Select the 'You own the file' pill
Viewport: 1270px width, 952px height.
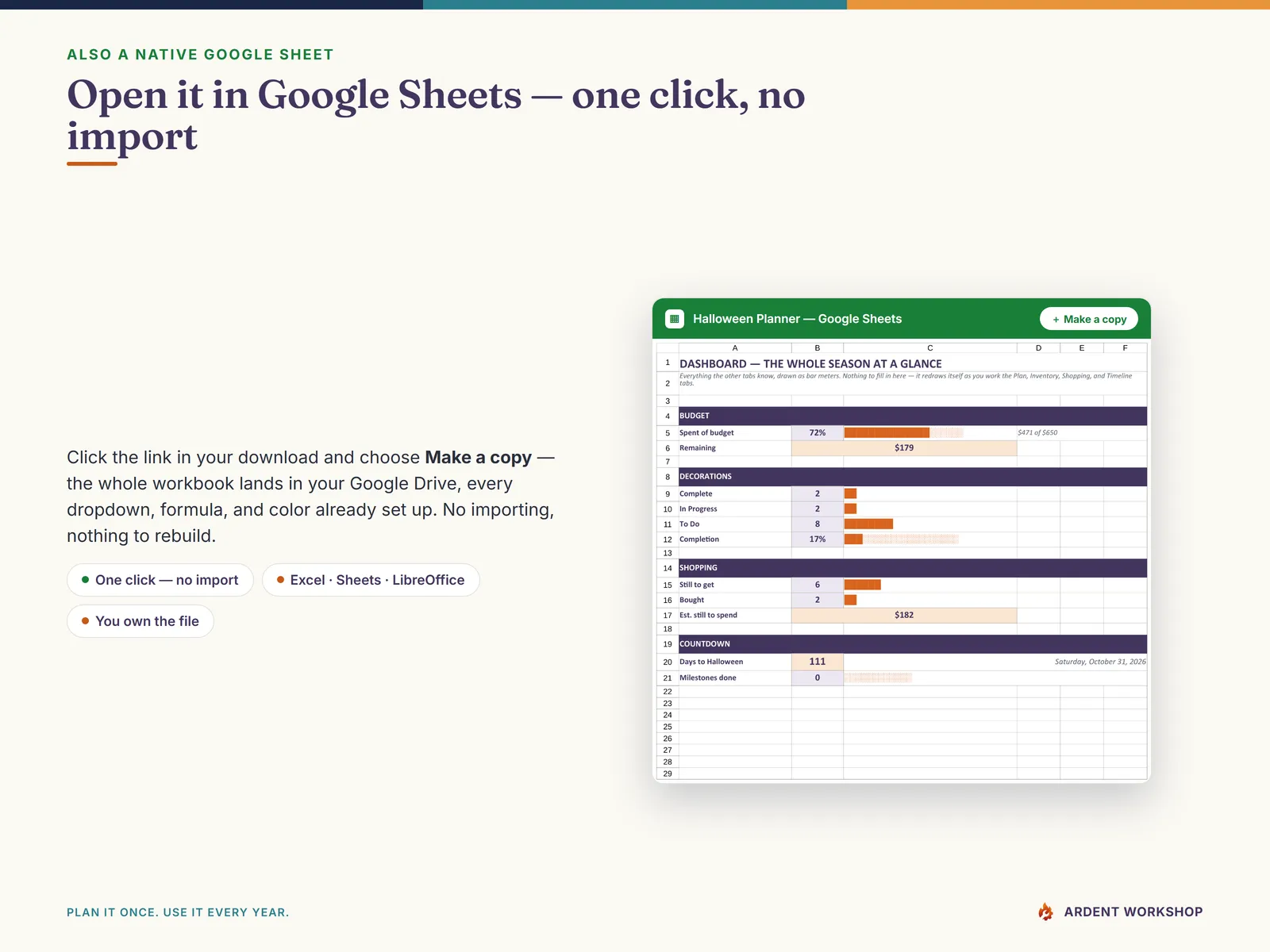pos(140,621)
